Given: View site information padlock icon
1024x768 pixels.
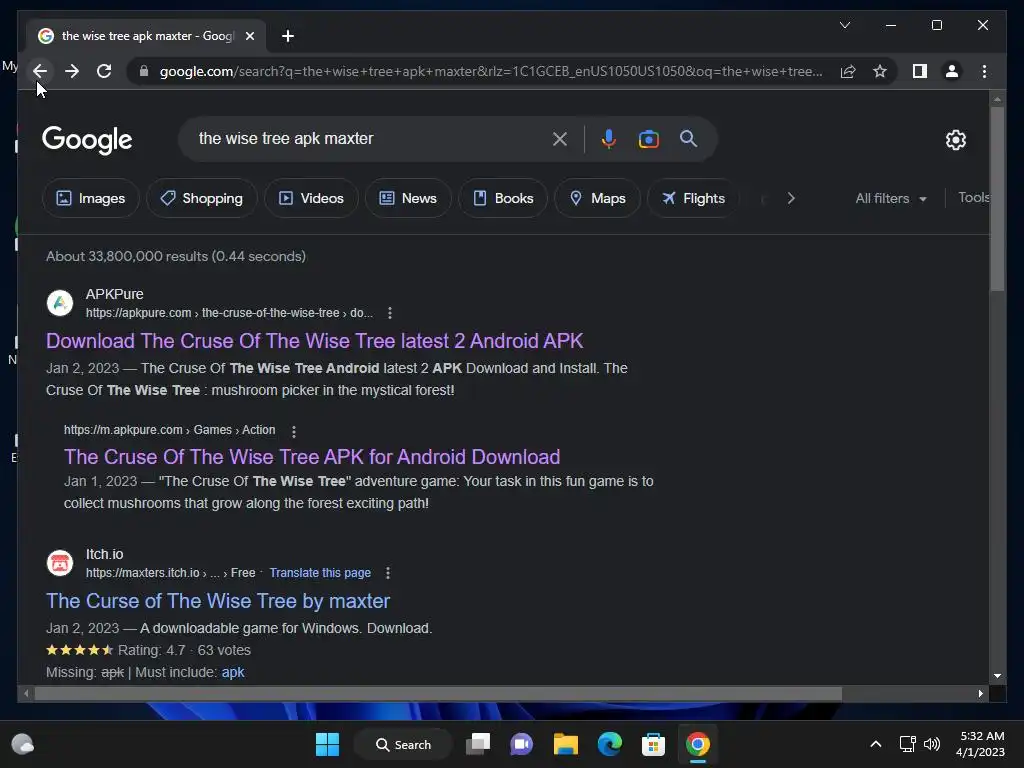Looking at the screenshot, I should [144, 71].
